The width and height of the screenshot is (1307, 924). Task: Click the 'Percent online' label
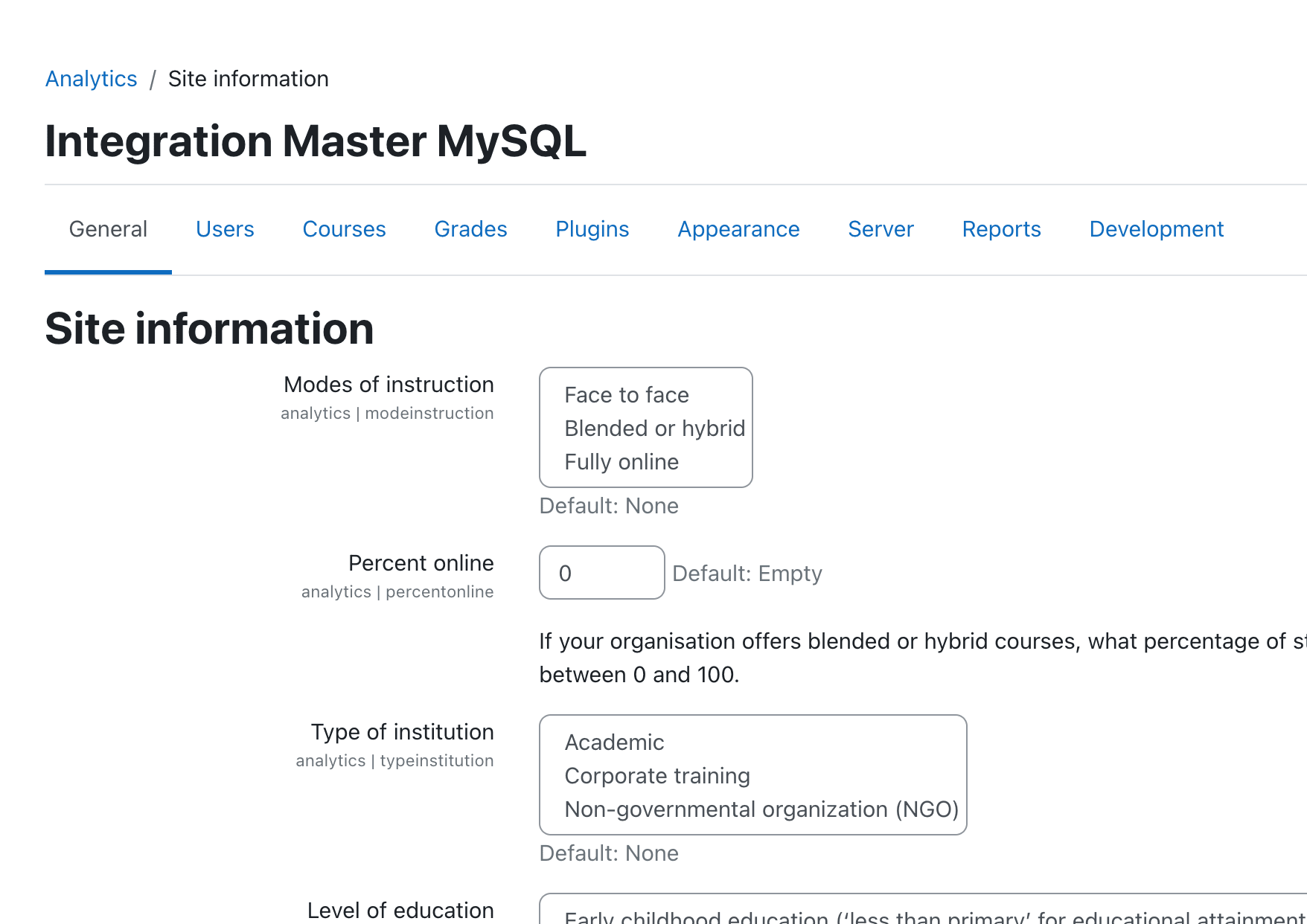(x=421, y=563)
